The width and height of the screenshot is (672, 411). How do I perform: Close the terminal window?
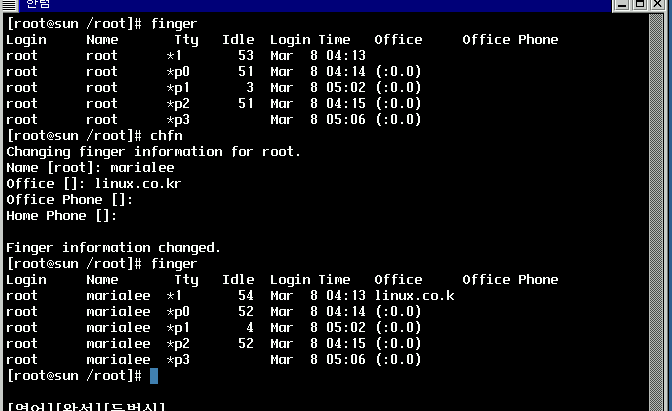(659, 4)
